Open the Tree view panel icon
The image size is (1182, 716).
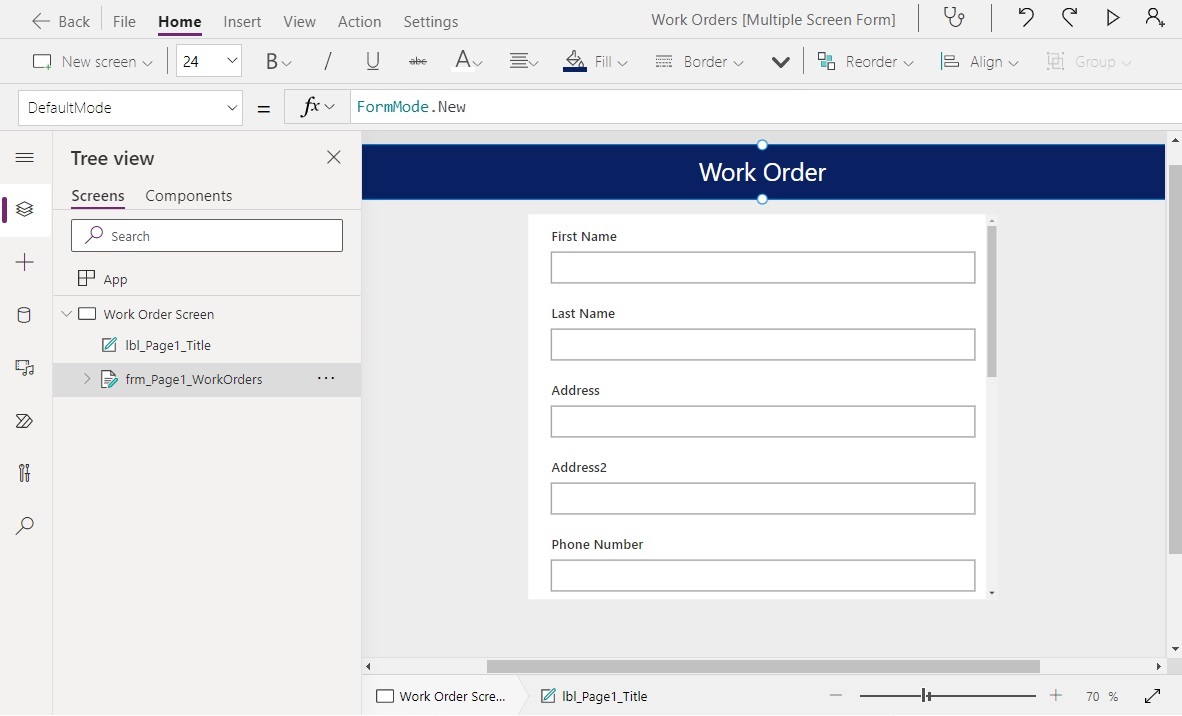click(x=25, y=210)
